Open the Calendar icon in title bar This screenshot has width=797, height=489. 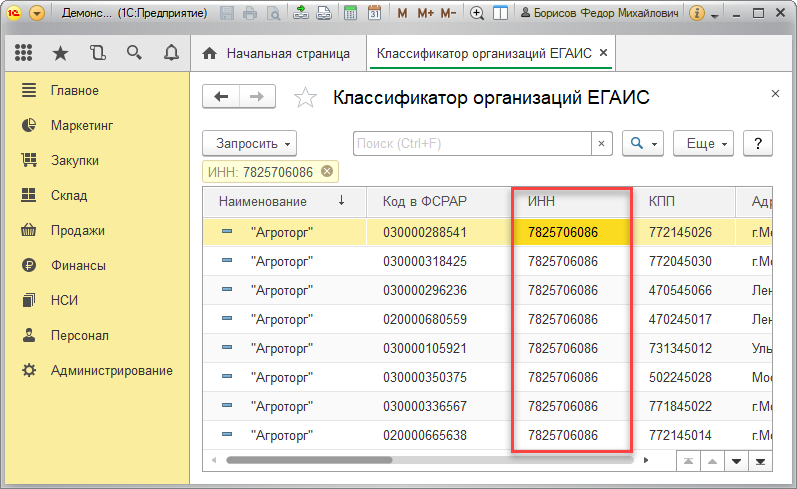374,13
